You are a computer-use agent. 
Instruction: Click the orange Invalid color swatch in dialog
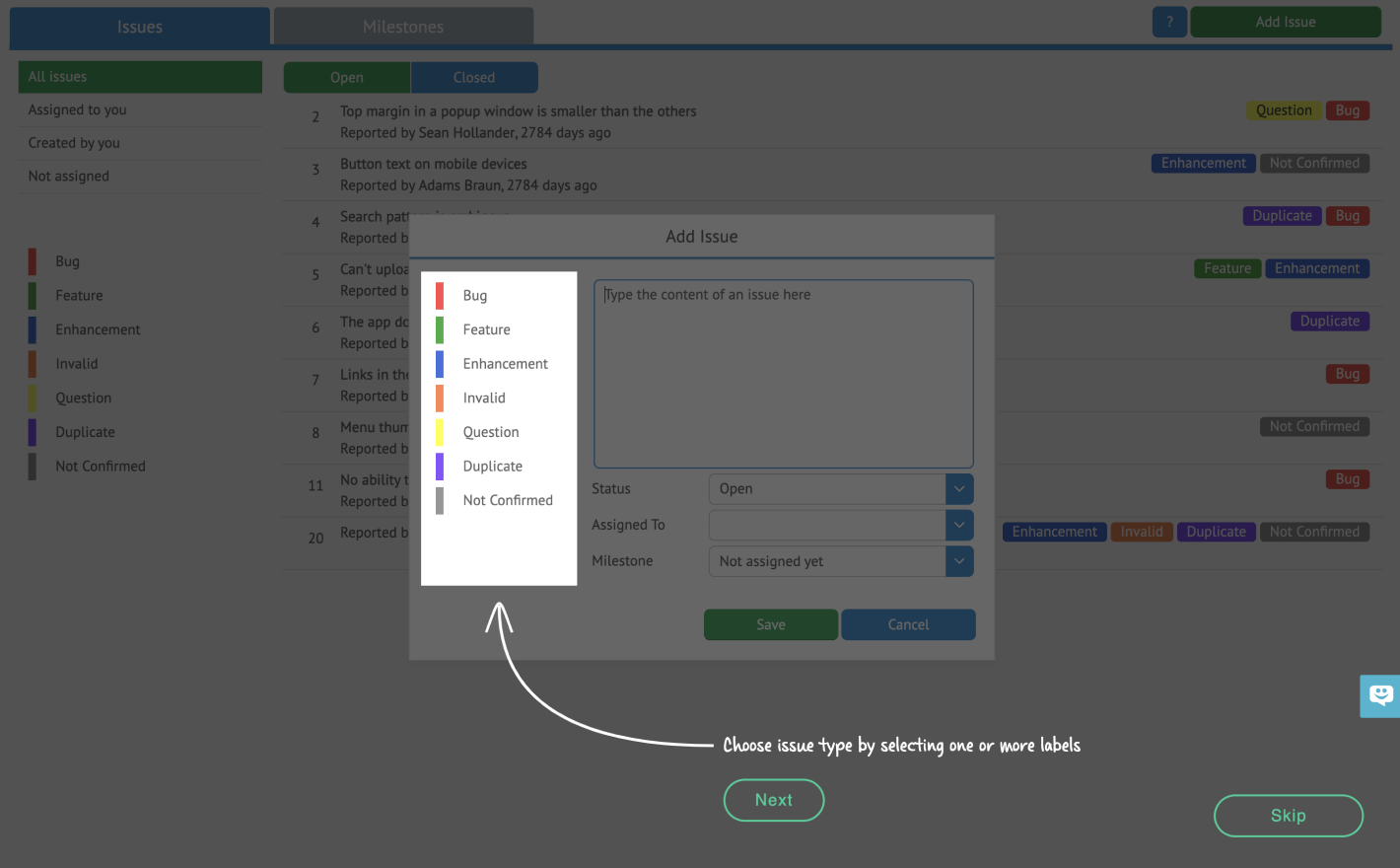point(440,398)
